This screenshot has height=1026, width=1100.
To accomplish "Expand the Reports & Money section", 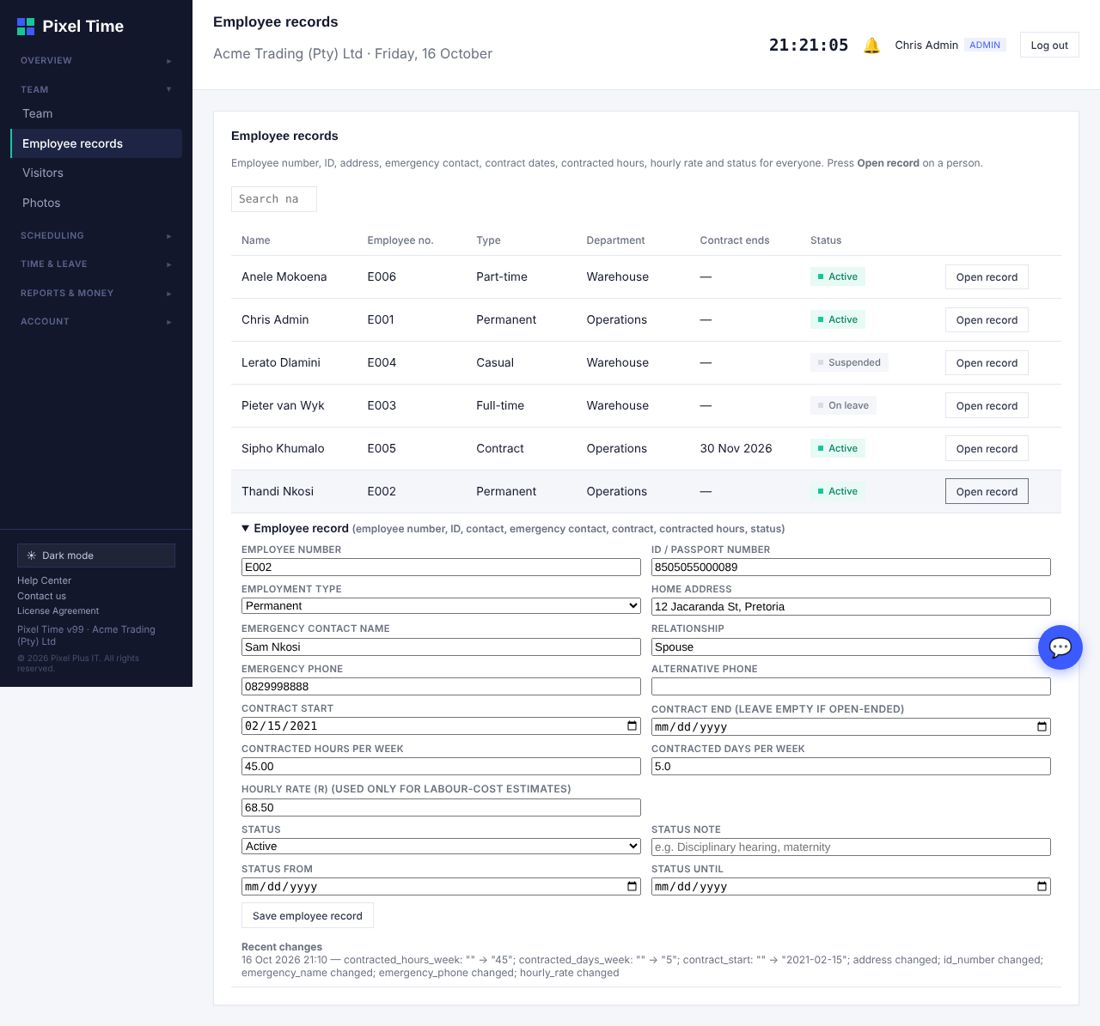I will click(96, 293).
